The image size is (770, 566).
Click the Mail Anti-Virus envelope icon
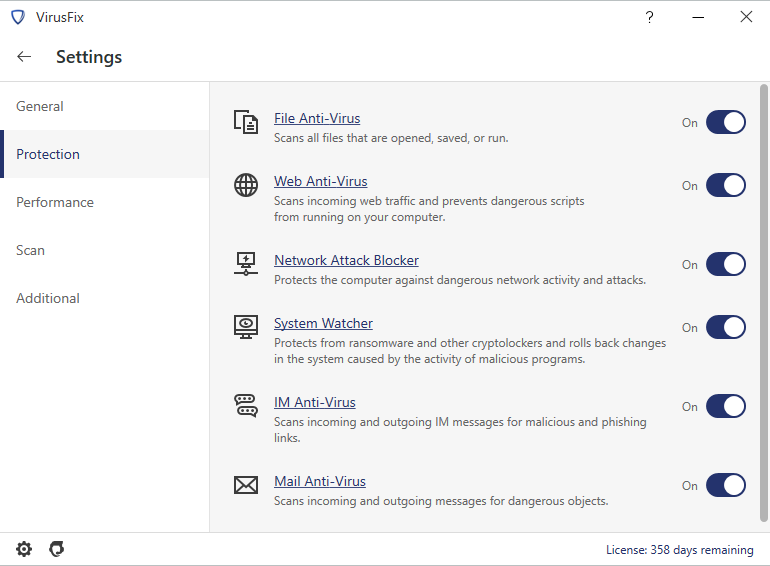pyautogui.click(x=246, y=485)
